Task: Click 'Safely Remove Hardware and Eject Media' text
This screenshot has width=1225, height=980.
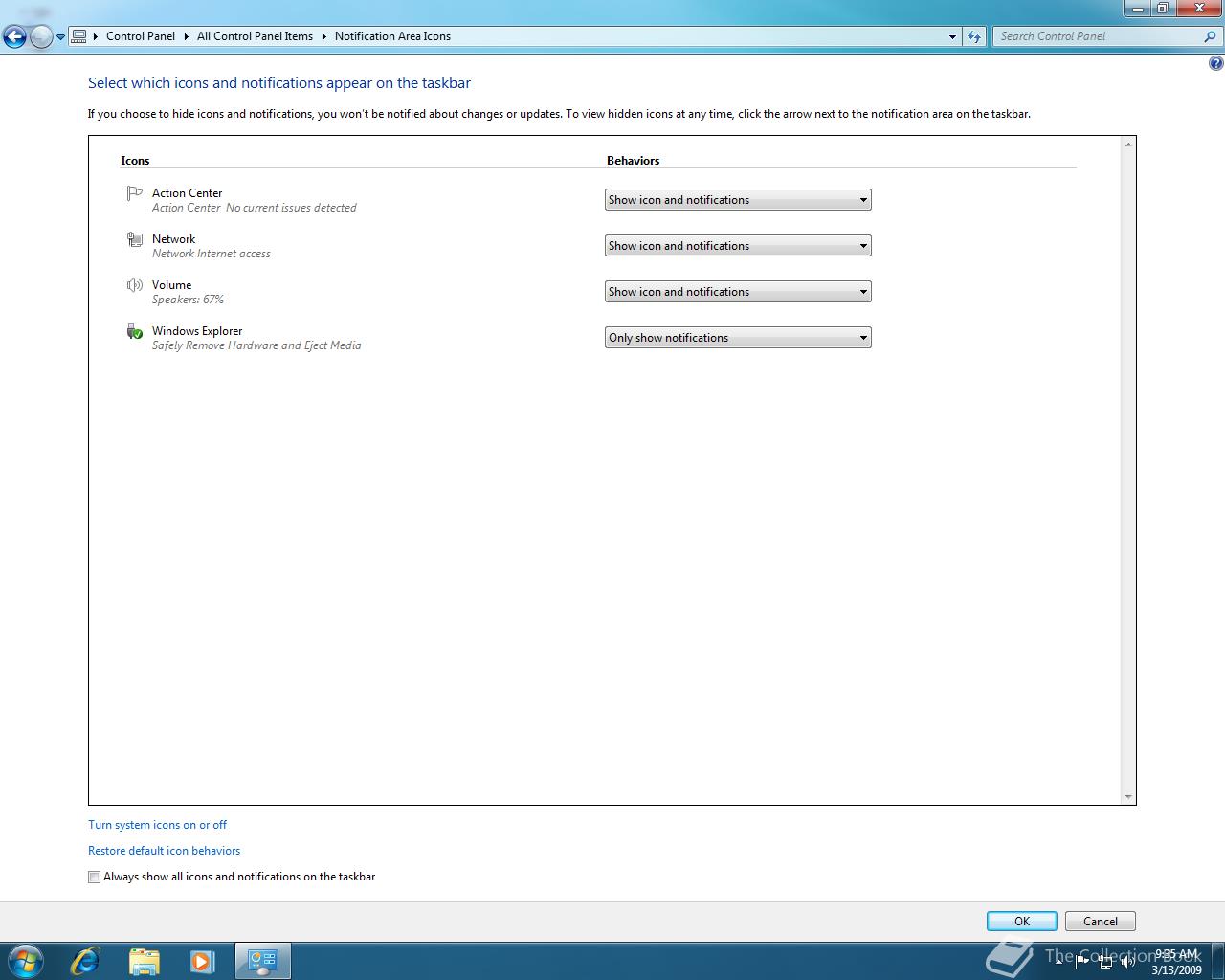Action: [x=256, y=345]
